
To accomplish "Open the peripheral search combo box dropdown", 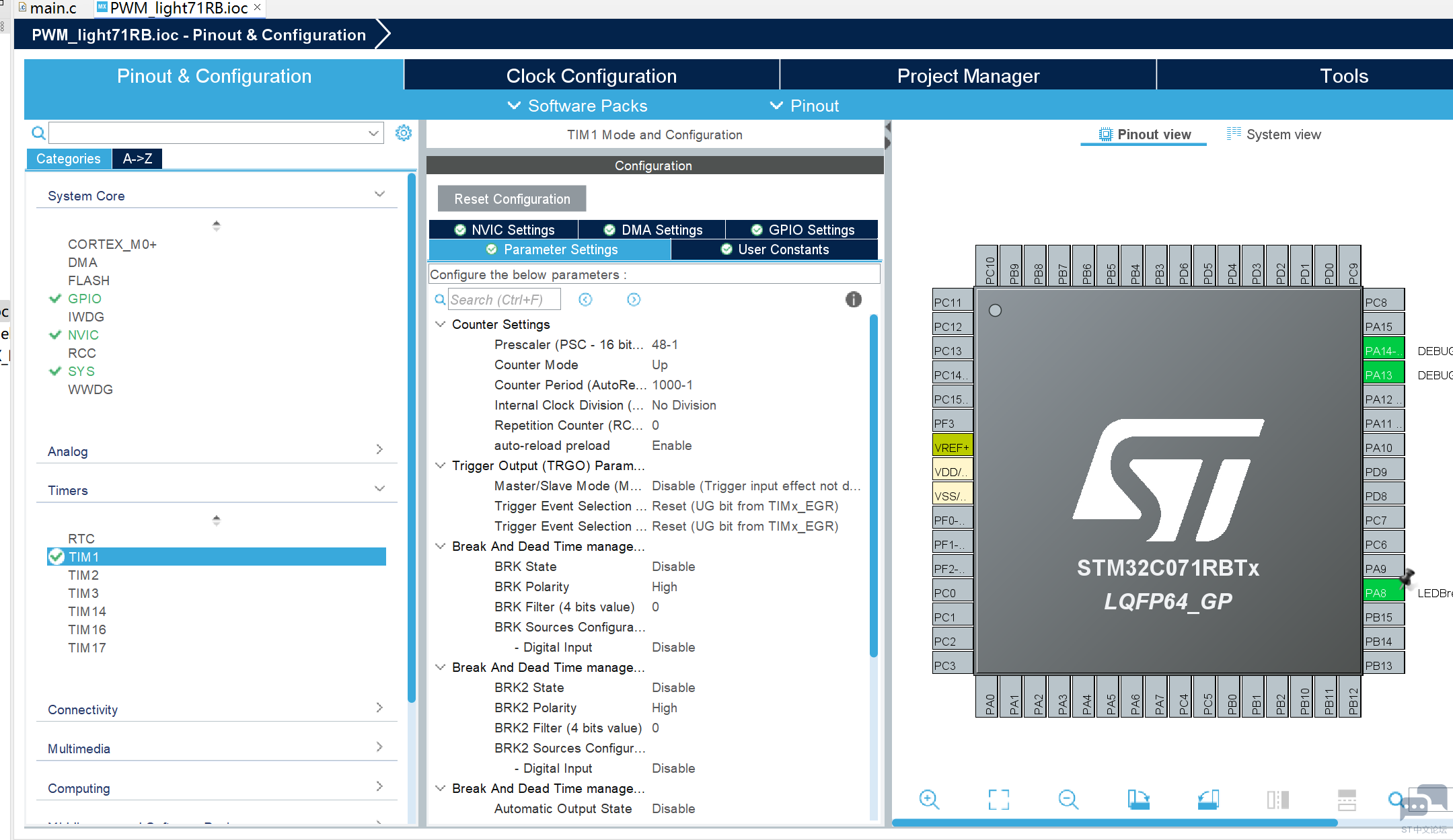I will [x=373, y=133].
